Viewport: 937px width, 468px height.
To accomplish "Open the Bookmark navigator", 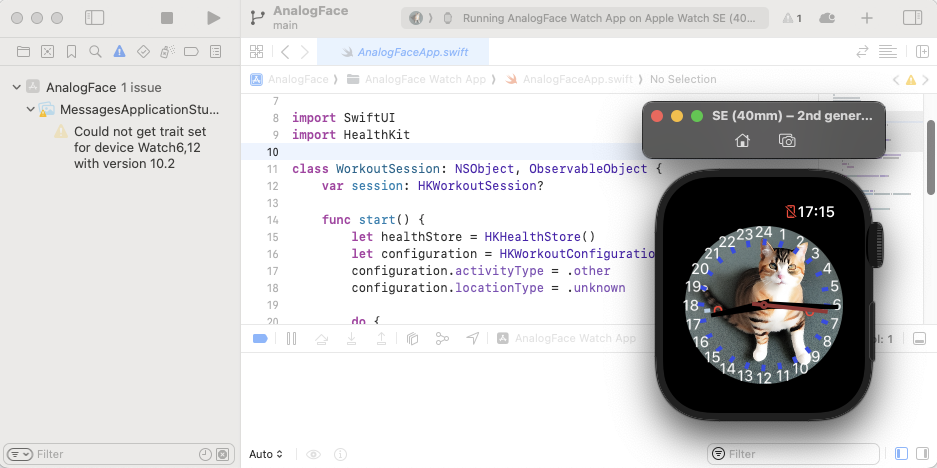I will click(x=71, y=52).
